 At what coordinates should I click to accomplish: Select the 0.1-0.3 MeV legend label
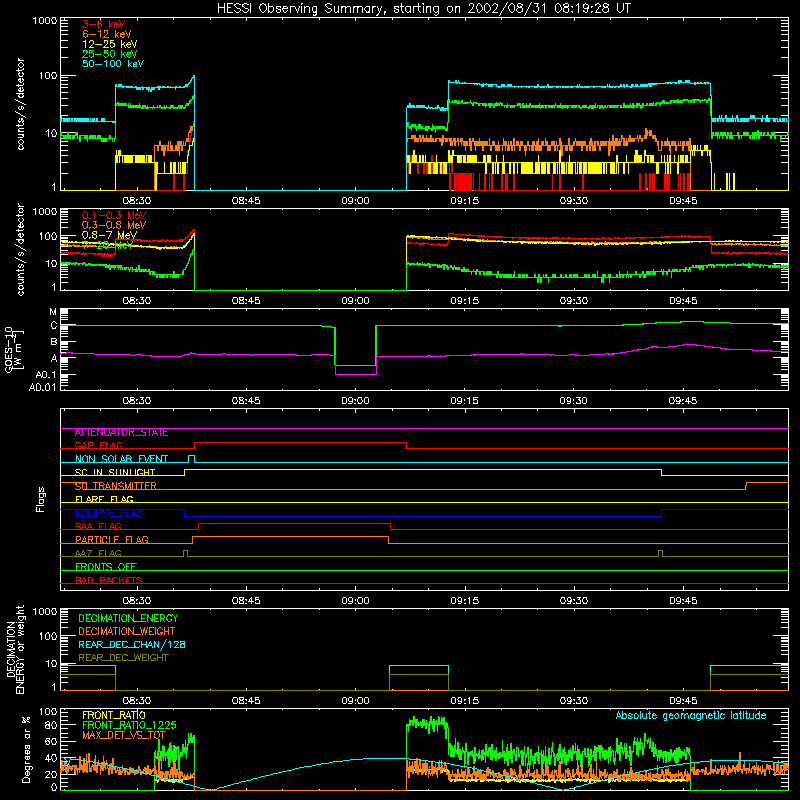114,215
